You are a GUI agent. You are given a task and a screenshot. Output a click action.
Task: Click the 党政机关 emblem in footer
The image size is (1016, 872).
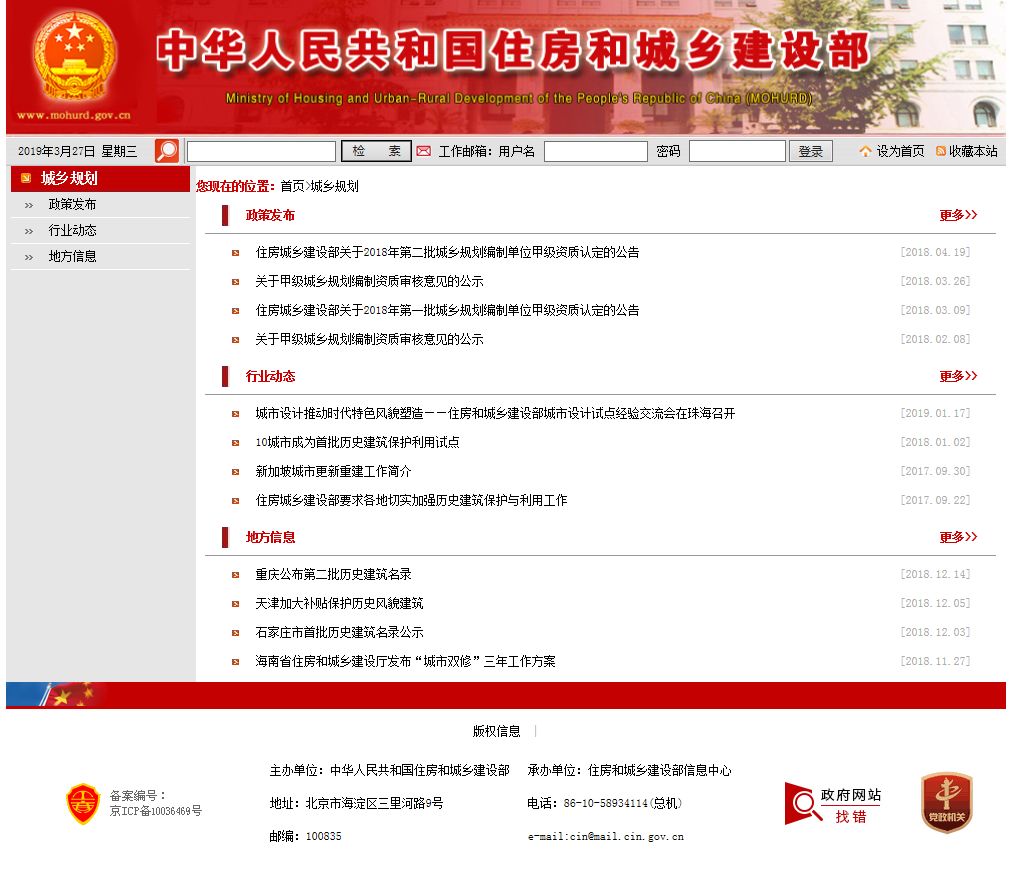[x=947, y=802]
